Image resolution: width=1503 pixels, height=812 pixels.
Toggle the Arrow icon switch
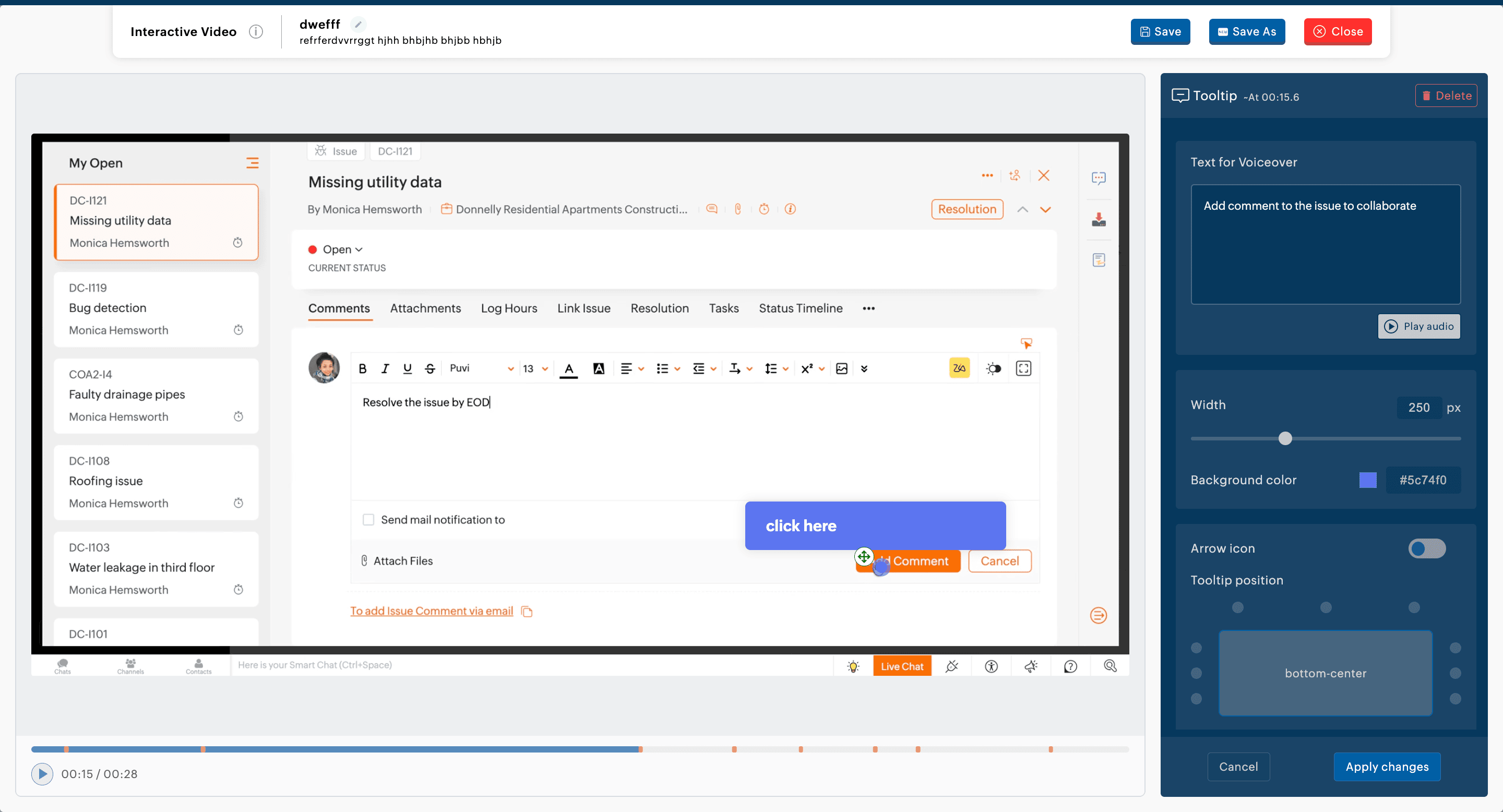[x=1427, y=548]
